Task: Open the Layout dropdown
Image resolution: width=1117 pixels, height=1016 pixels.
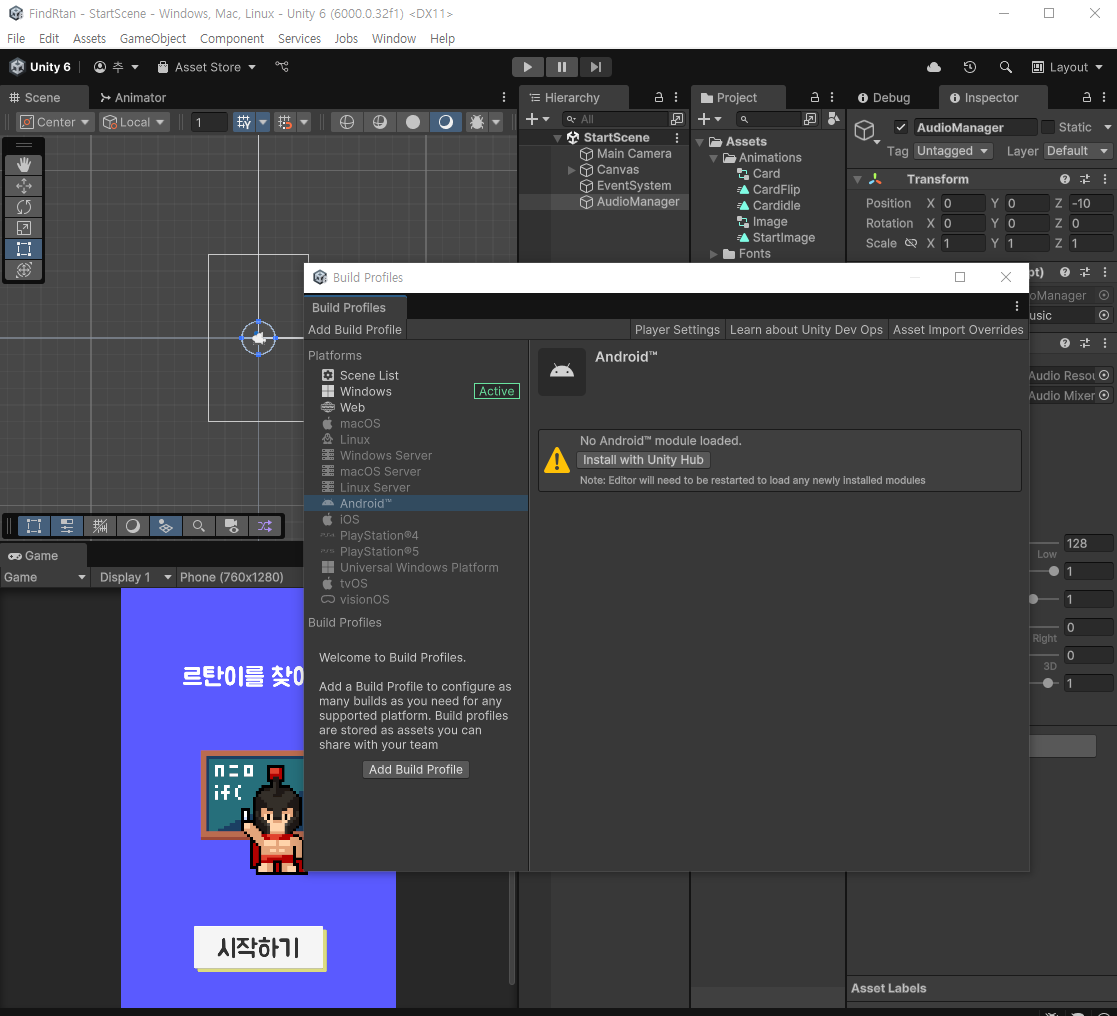Action: tap(1067, 67)
